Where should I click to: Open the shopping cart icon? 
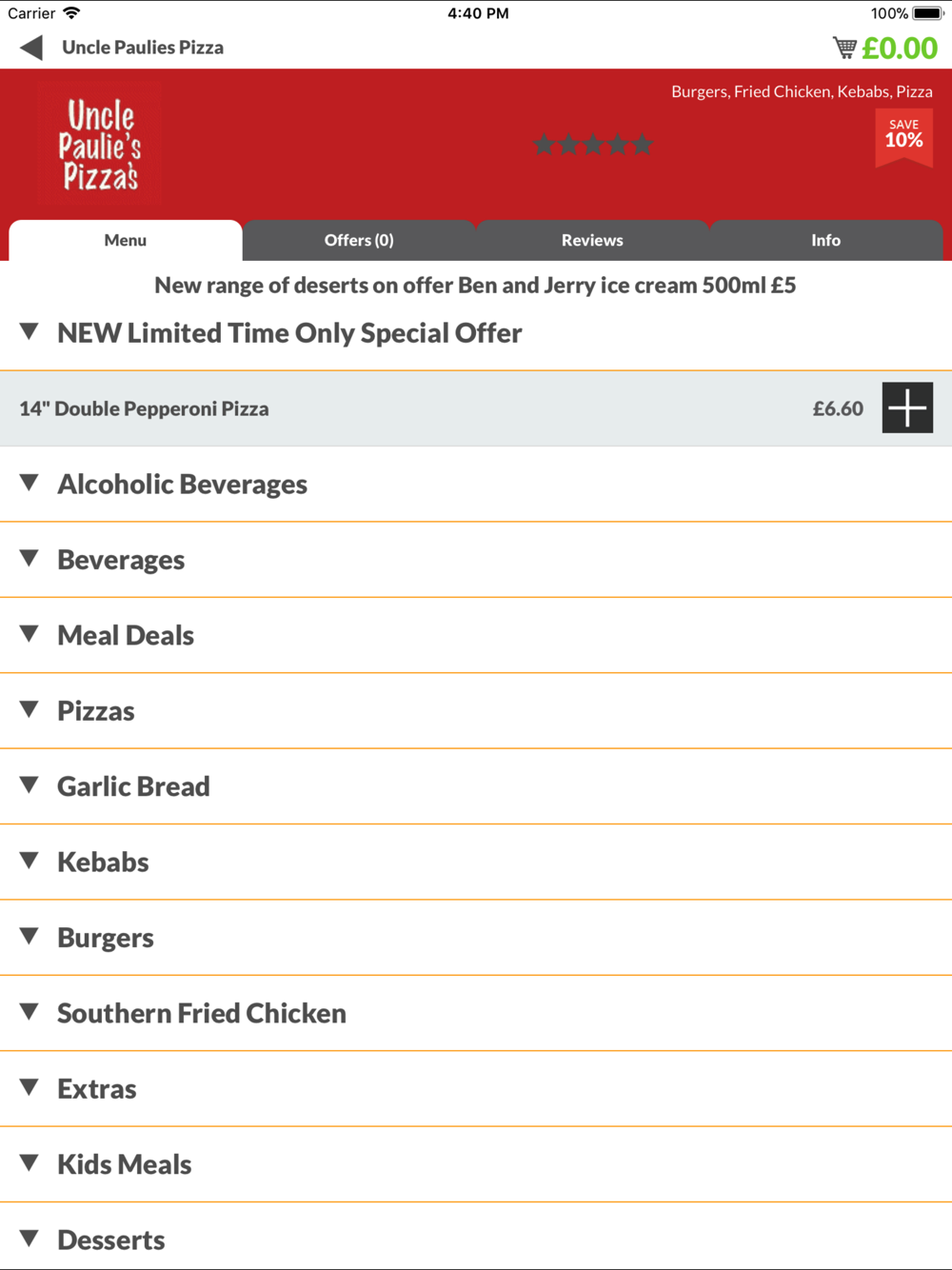coord(843,48)
